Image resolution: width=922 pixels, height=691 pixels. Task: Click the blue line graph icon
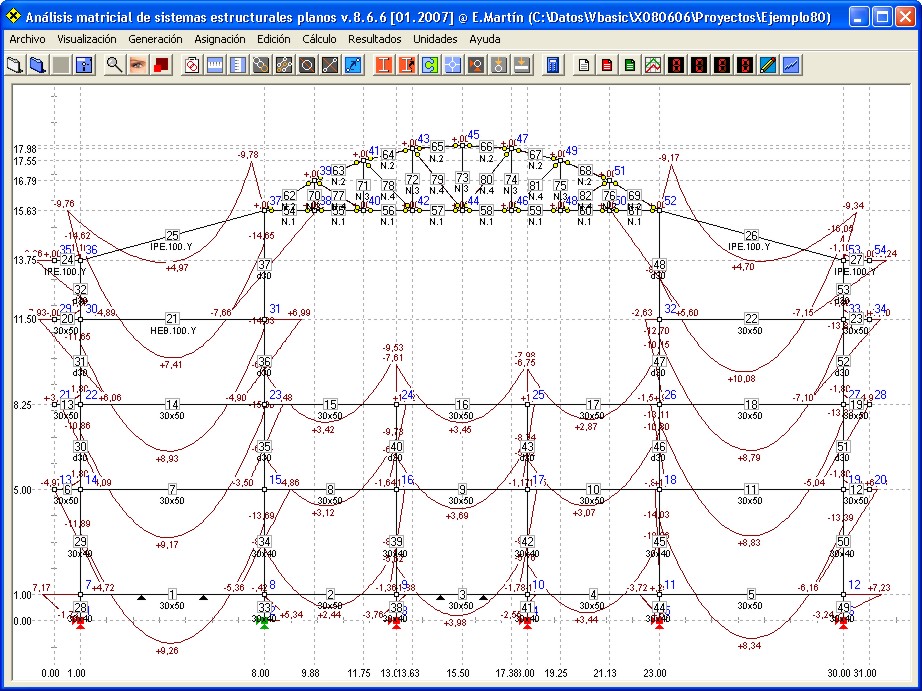(791, 66)
